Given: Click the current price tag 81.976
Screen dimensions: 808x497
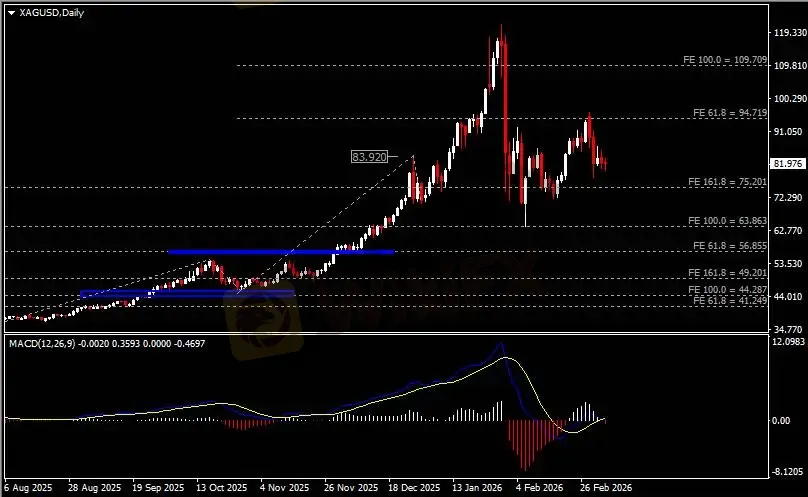Looking at the screenshot, I should pyautogui.click(x=789, y=164).
